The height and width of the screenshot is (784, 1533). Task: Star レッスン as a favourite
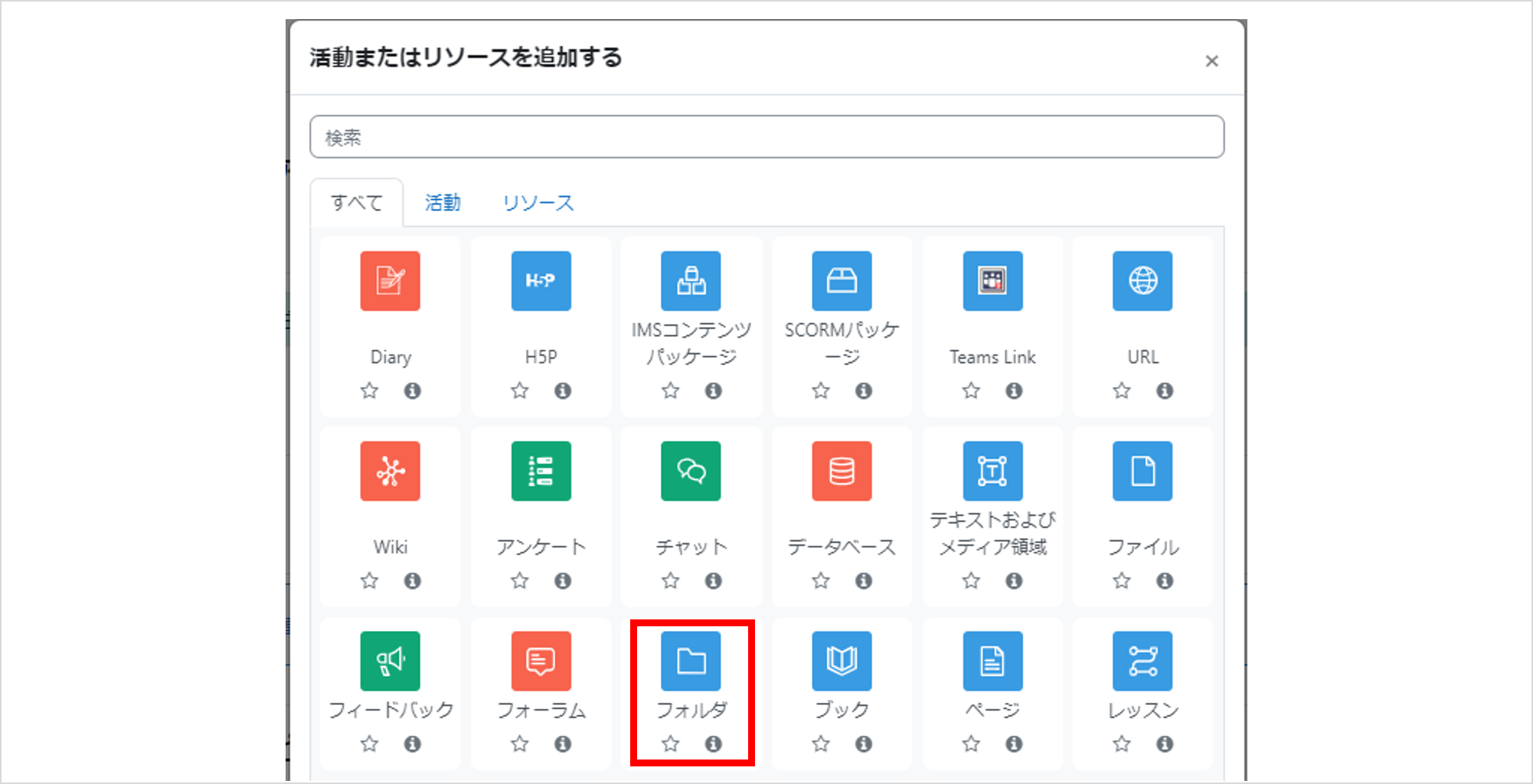[1122, 743]
